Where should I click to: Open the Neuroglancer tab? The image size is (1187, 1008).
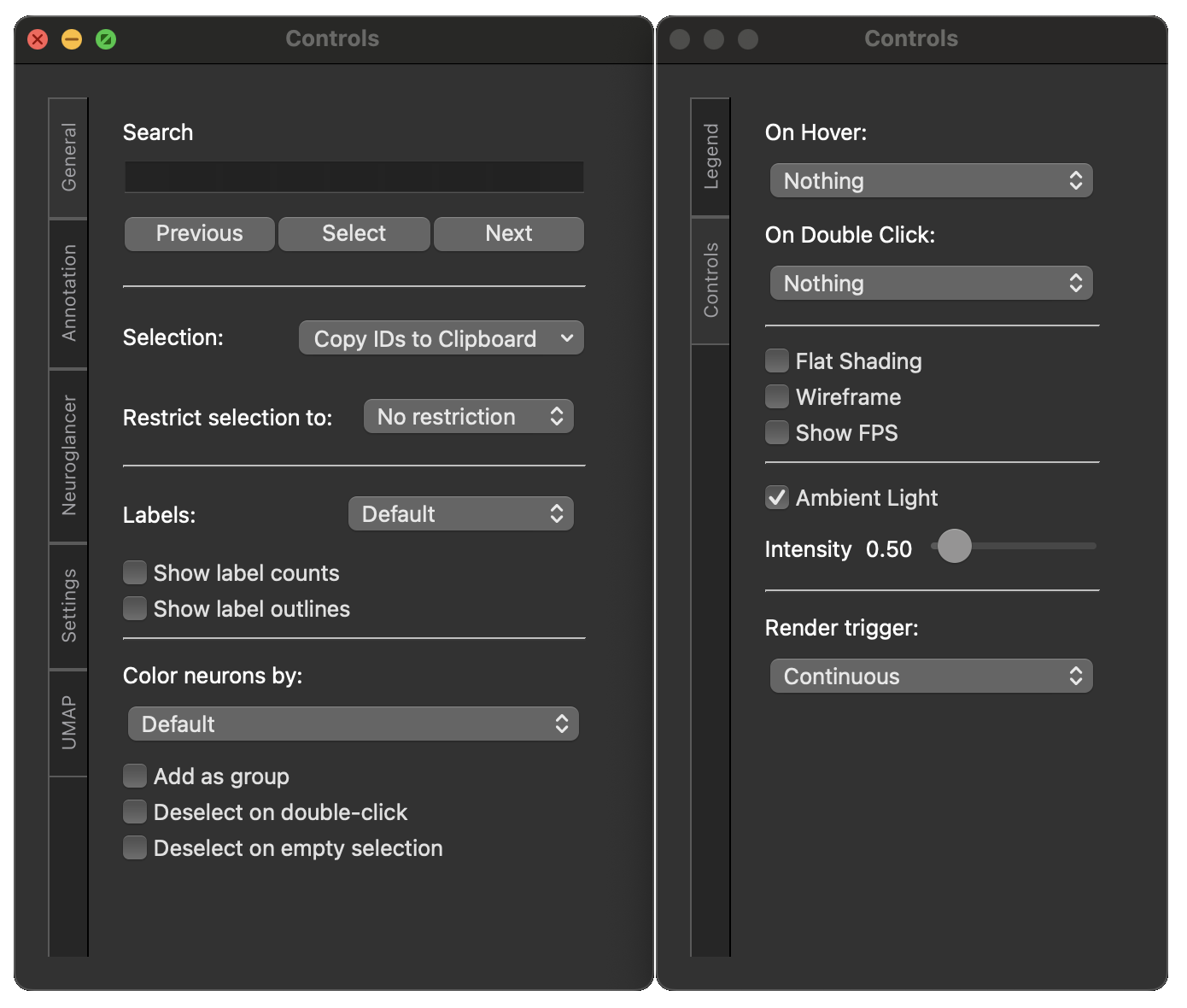(x=68, y=455)
